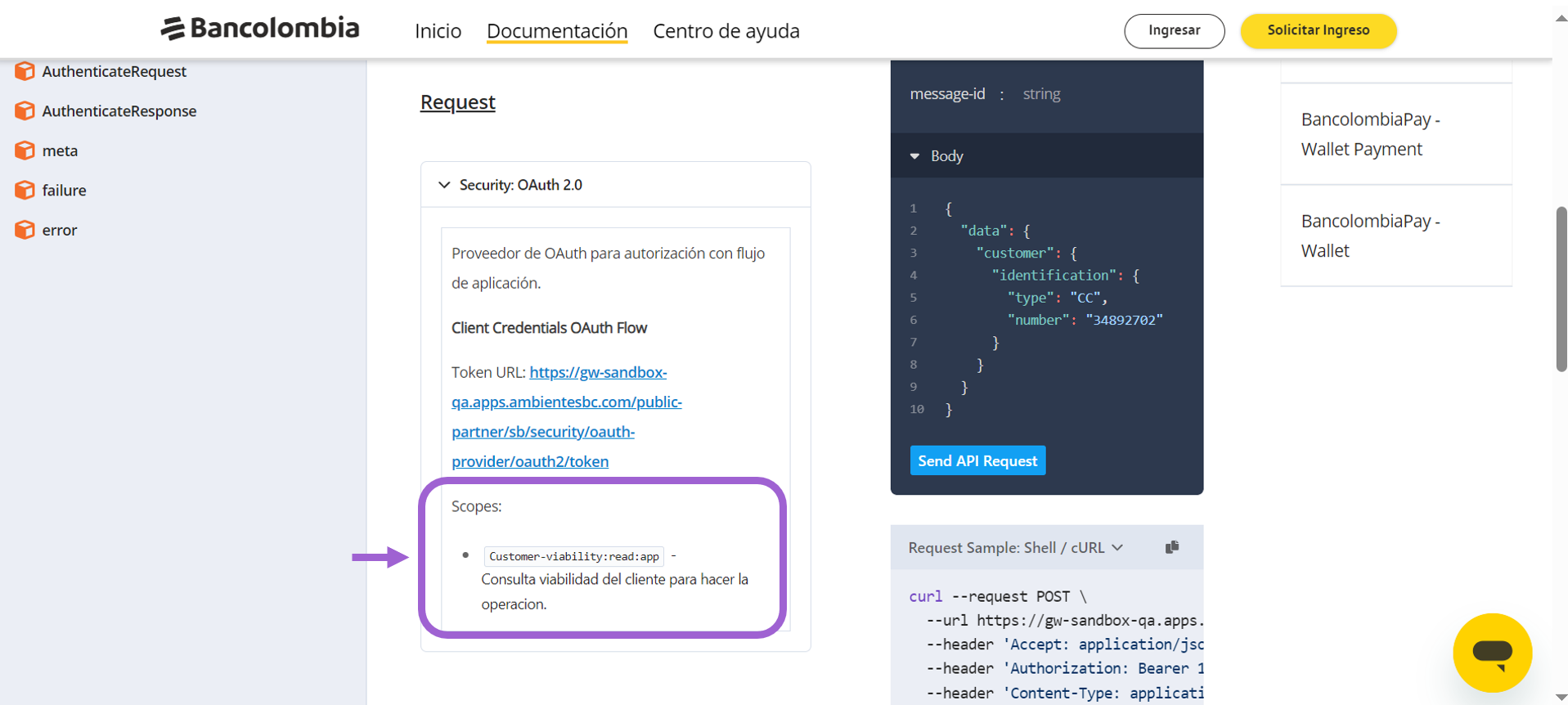The image size is (1568, 705).
Task: Click the Send API Request button
Action: click(977, 460)
